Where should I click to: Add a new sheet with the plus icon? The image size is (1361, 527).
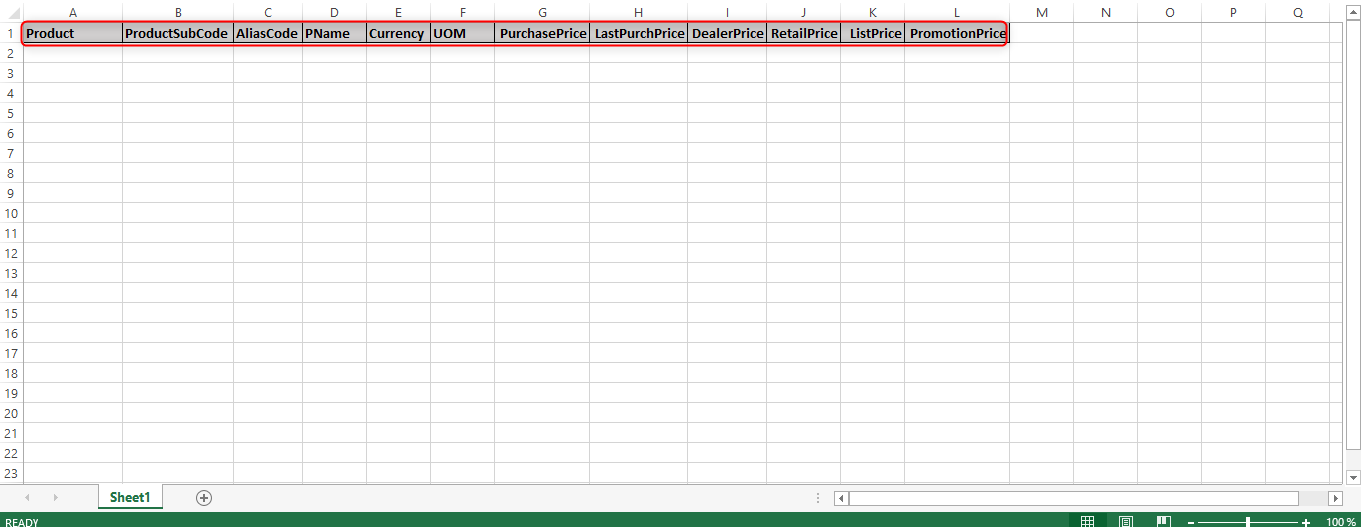click(204, 497)
